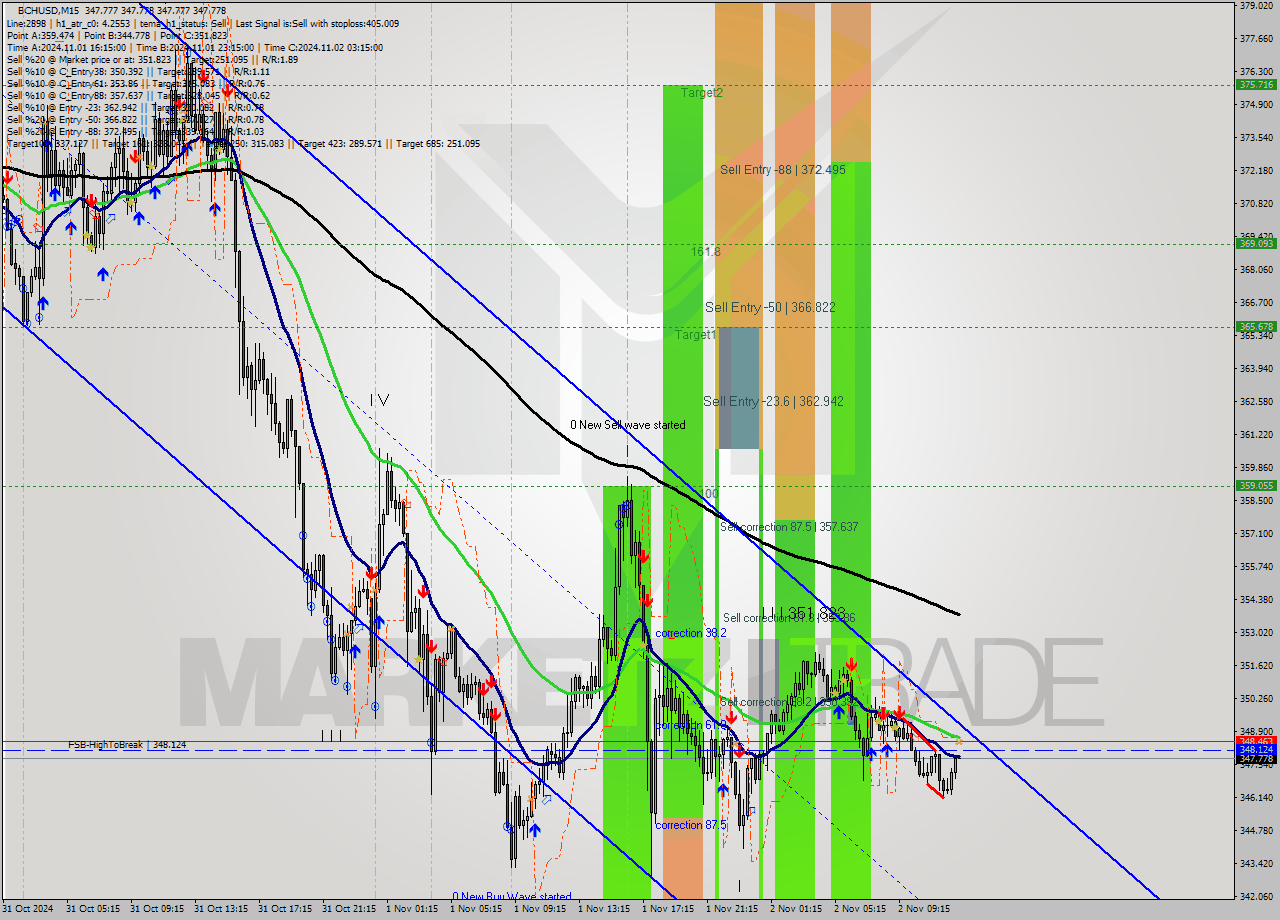Click the '31 Oct 2024' date on time axis
The height and width of the screenshot is (920, 1280).
(x=28, y=909)
